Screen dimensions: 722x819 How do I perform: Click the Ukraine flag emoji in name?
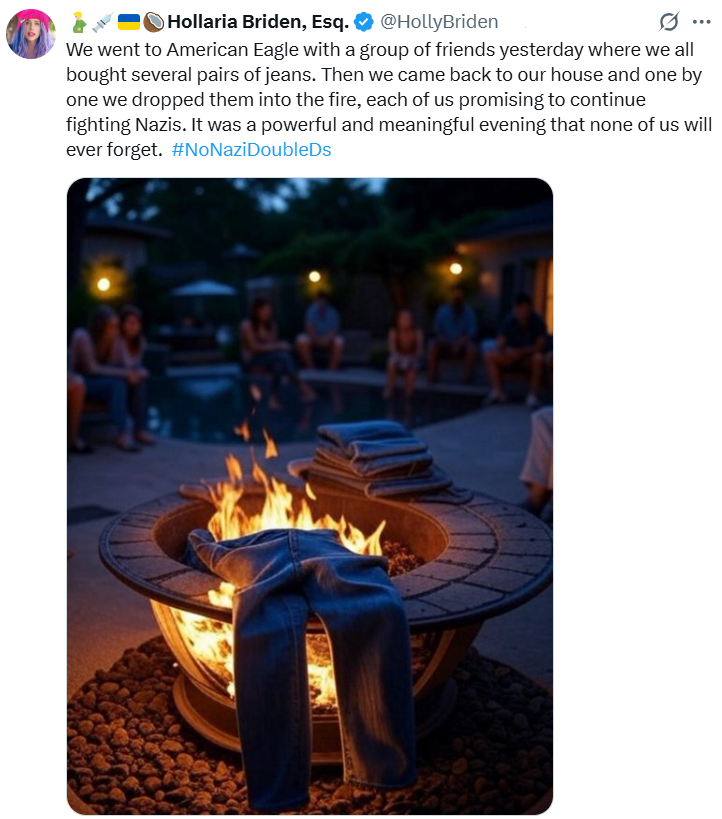129,22
